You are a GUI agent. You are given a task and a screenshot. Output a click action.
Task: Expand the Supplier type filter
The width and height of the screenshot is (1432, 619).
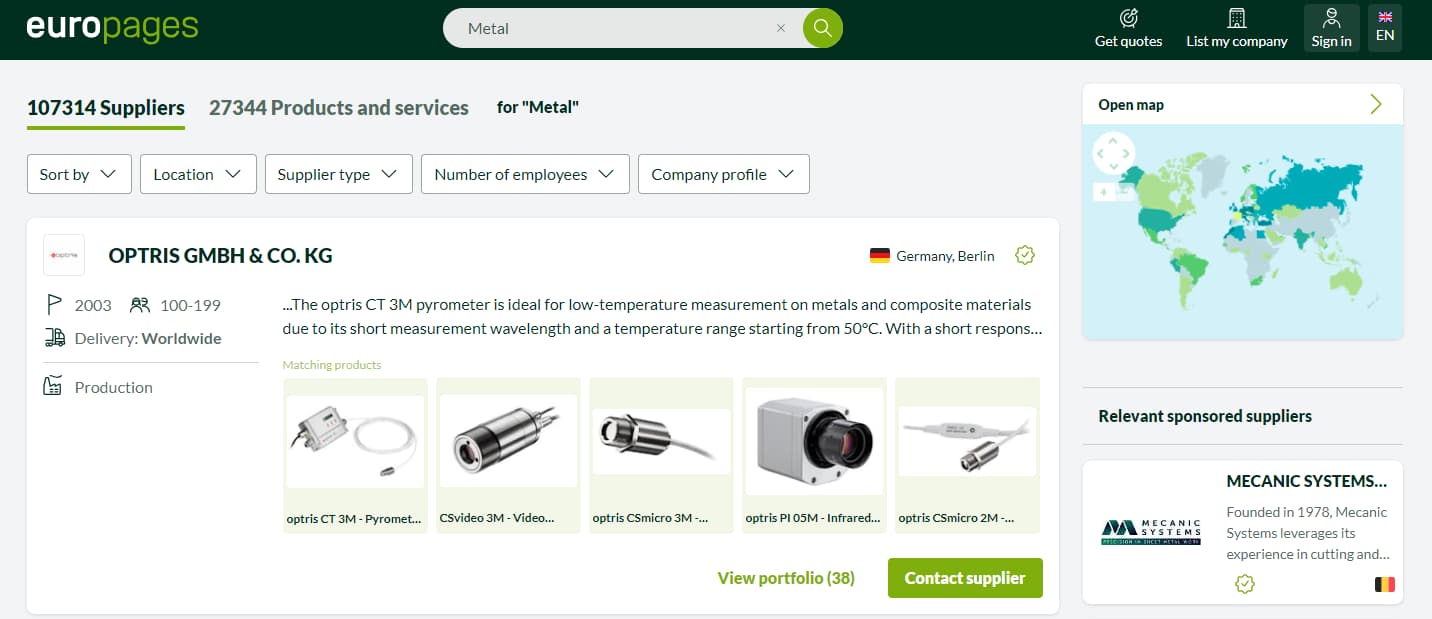click(338, 174)
